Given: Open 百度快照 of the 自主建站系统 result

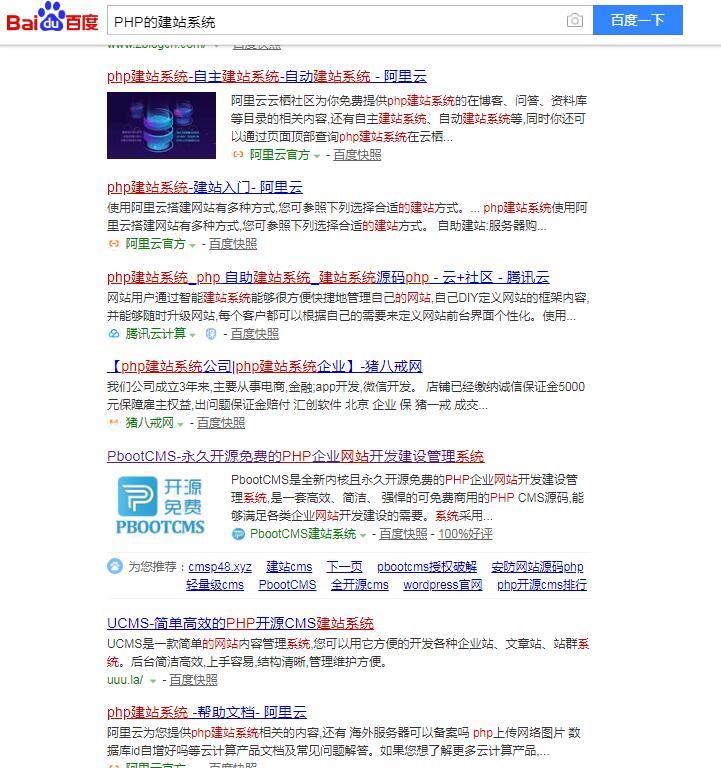Looking at the screenshot, I should coord(357,155).
